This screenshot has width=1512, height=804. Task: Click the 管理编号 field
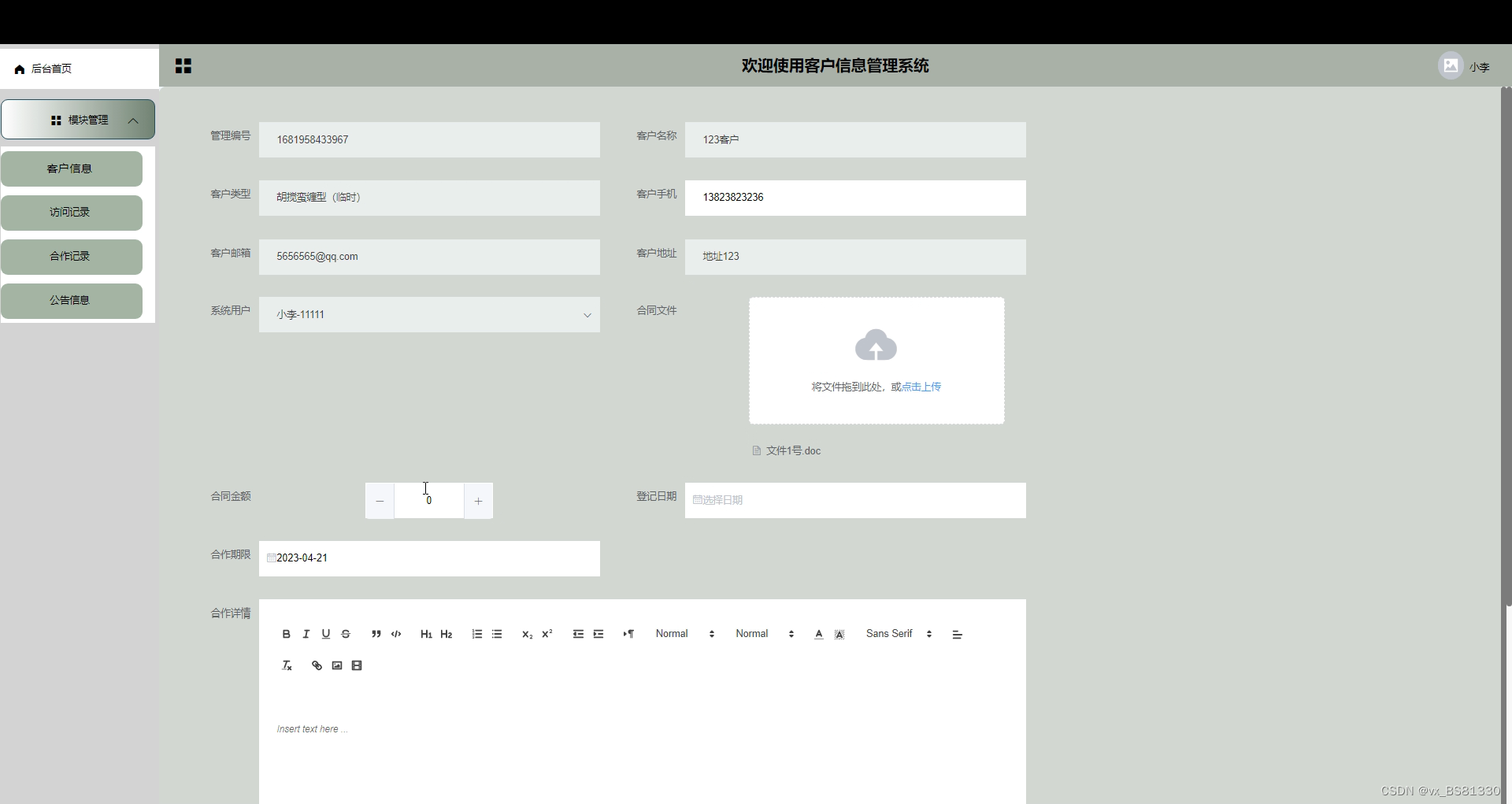tap(429, 139)
